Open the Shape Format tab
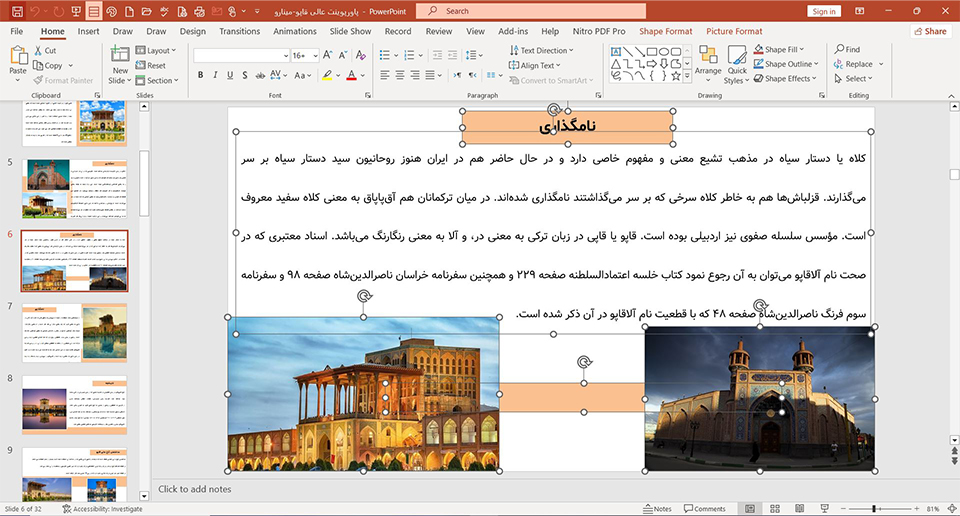960x516 pixels. (x=666, y=31)
